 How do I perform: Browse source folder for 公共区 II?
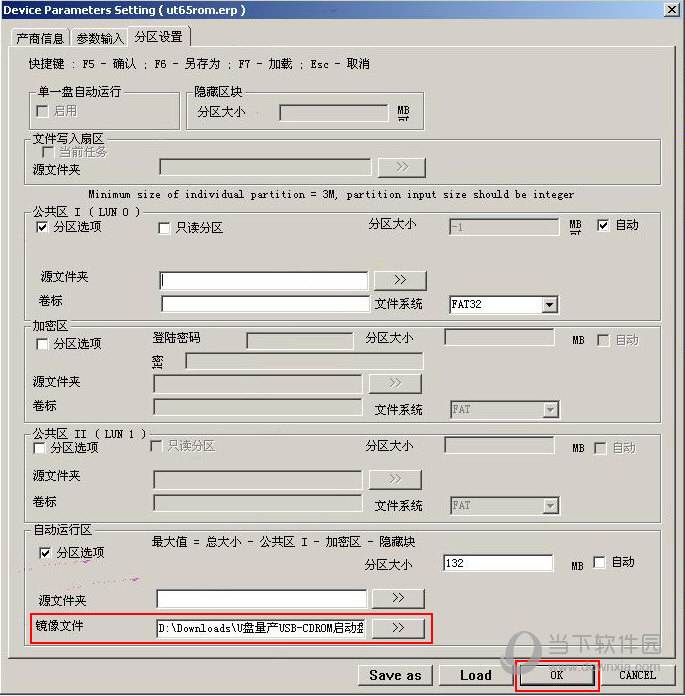click(x=395, y=479)
